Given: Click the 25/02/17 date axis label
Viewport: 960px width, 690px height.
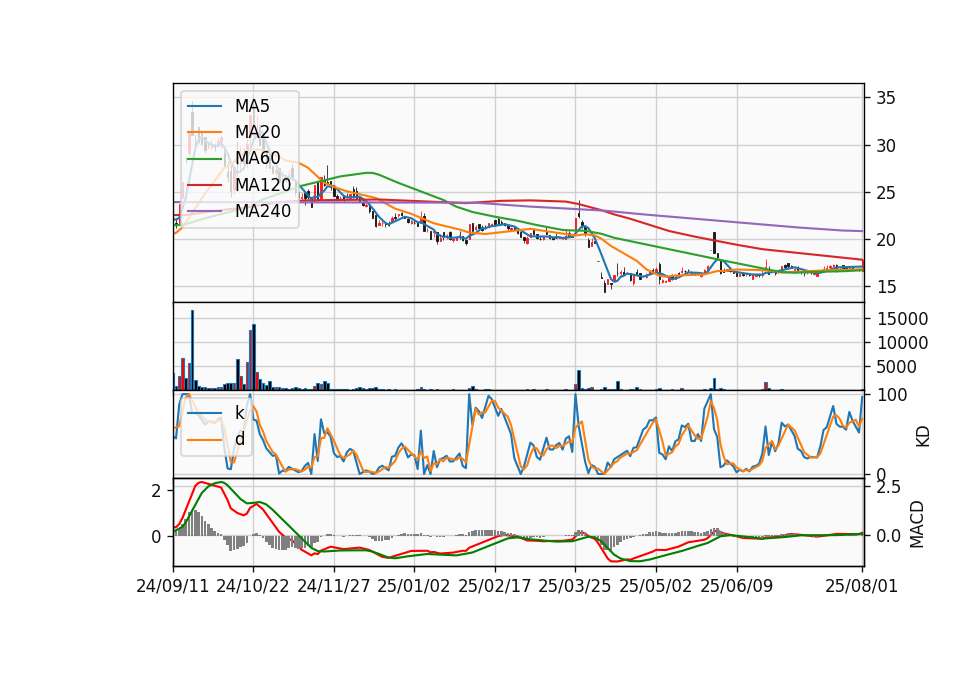Looking at the screenshot, I should click(495, 586).
